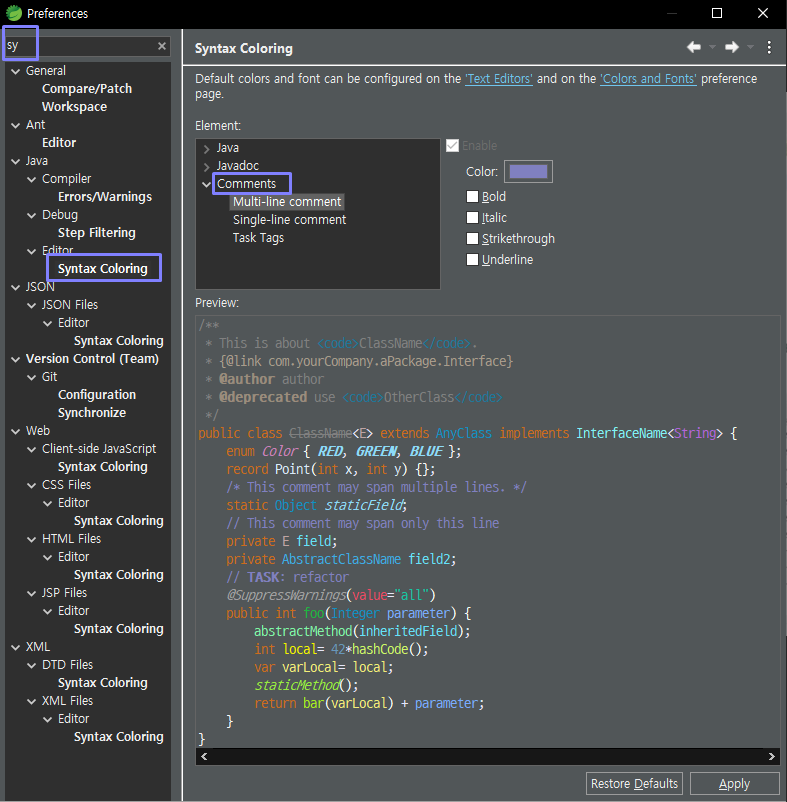Select Java Editor Syntax Coloring

[102, 269]
